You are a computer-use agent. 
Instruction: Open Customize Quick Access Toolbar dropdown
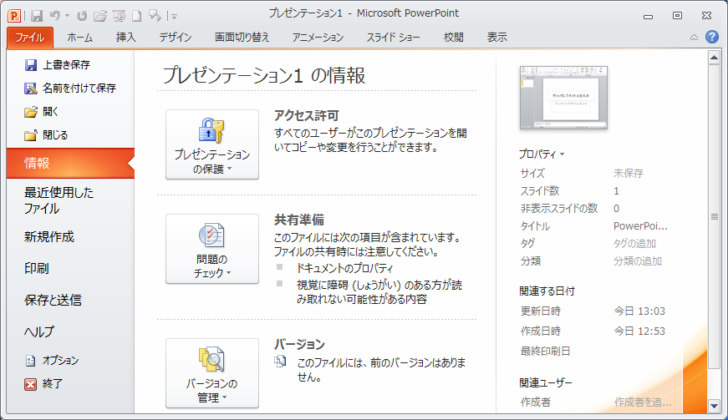coord(175,17)
